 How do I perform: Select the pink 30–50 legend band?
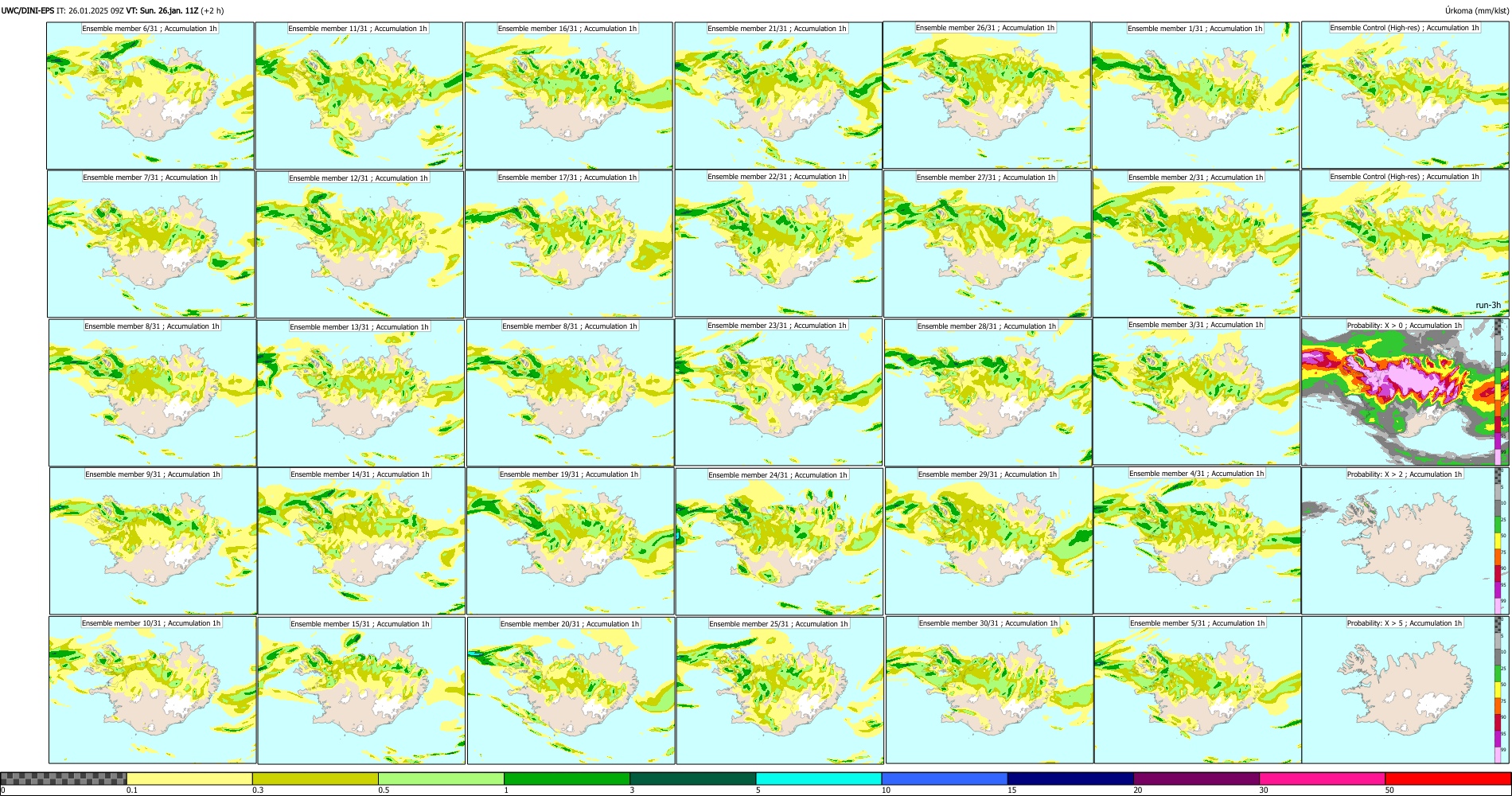(x=1322, y=778)
